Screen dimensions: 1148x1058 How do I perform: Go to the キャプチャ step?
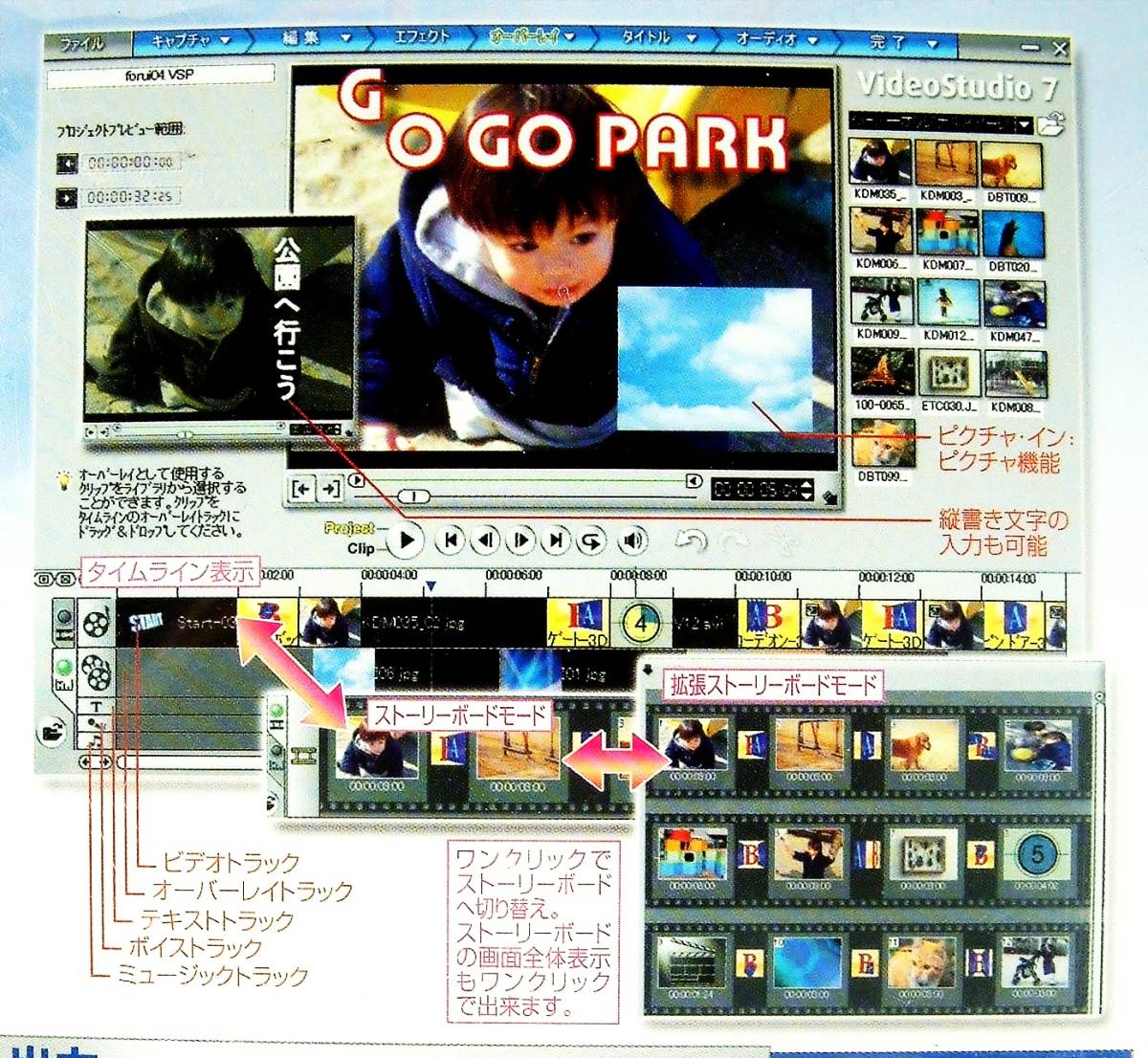(190, 41)
